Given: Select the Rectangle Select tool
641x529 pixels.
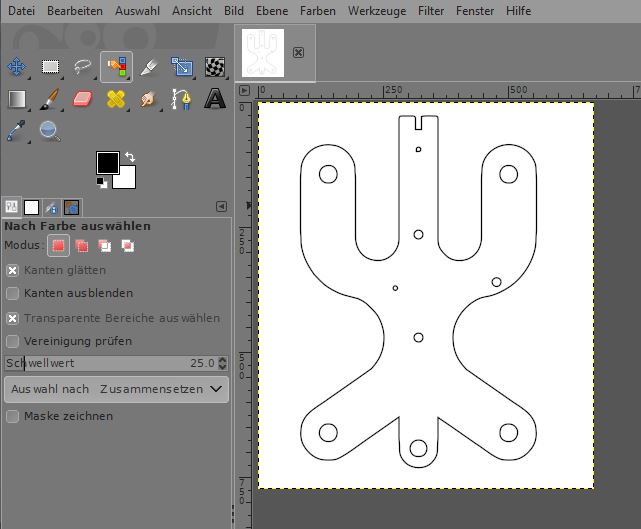Looking at the screenshot, I should click(x=50, y=67).
